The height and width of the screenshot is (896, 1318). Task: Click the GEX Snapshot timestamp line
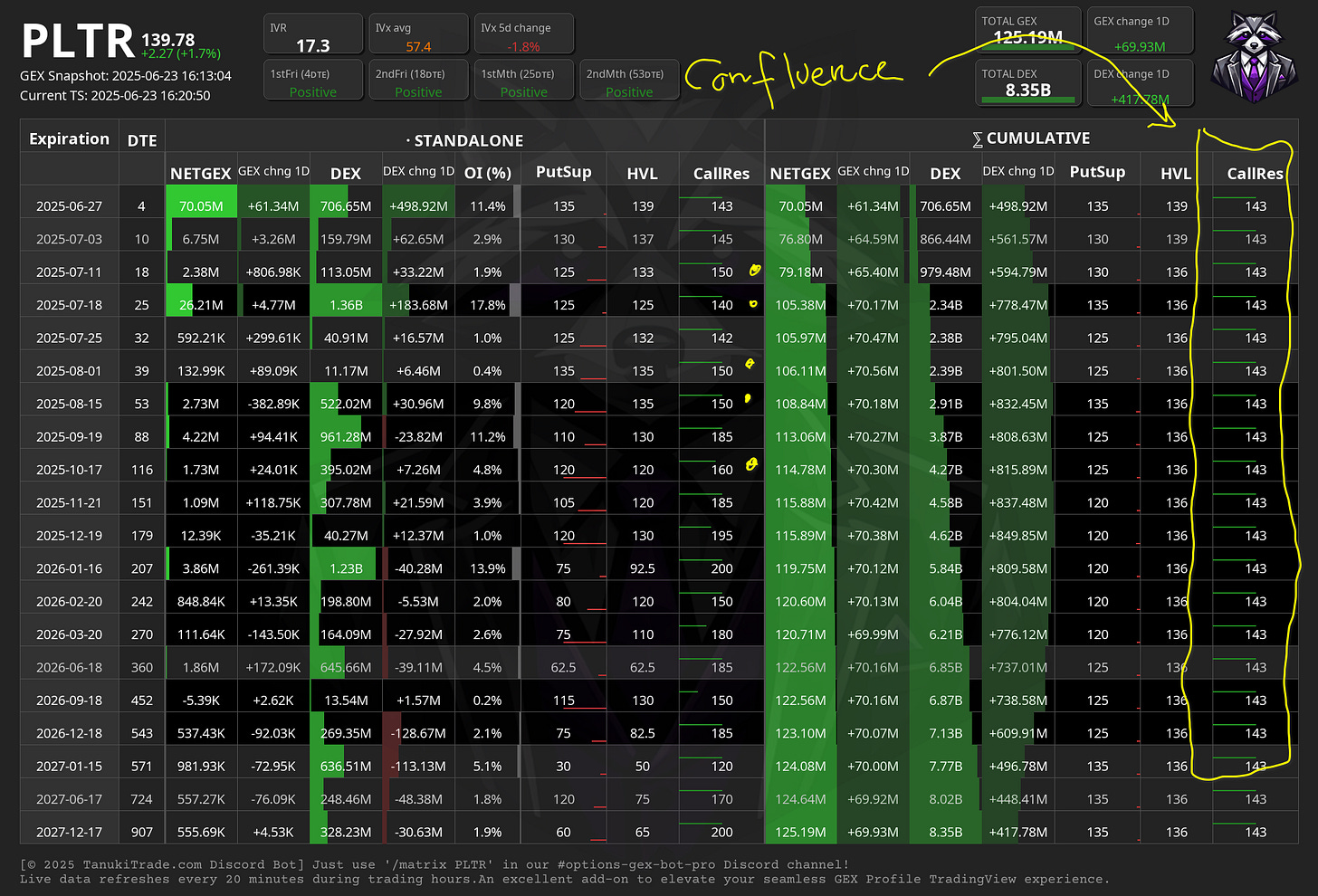[126, 76]
